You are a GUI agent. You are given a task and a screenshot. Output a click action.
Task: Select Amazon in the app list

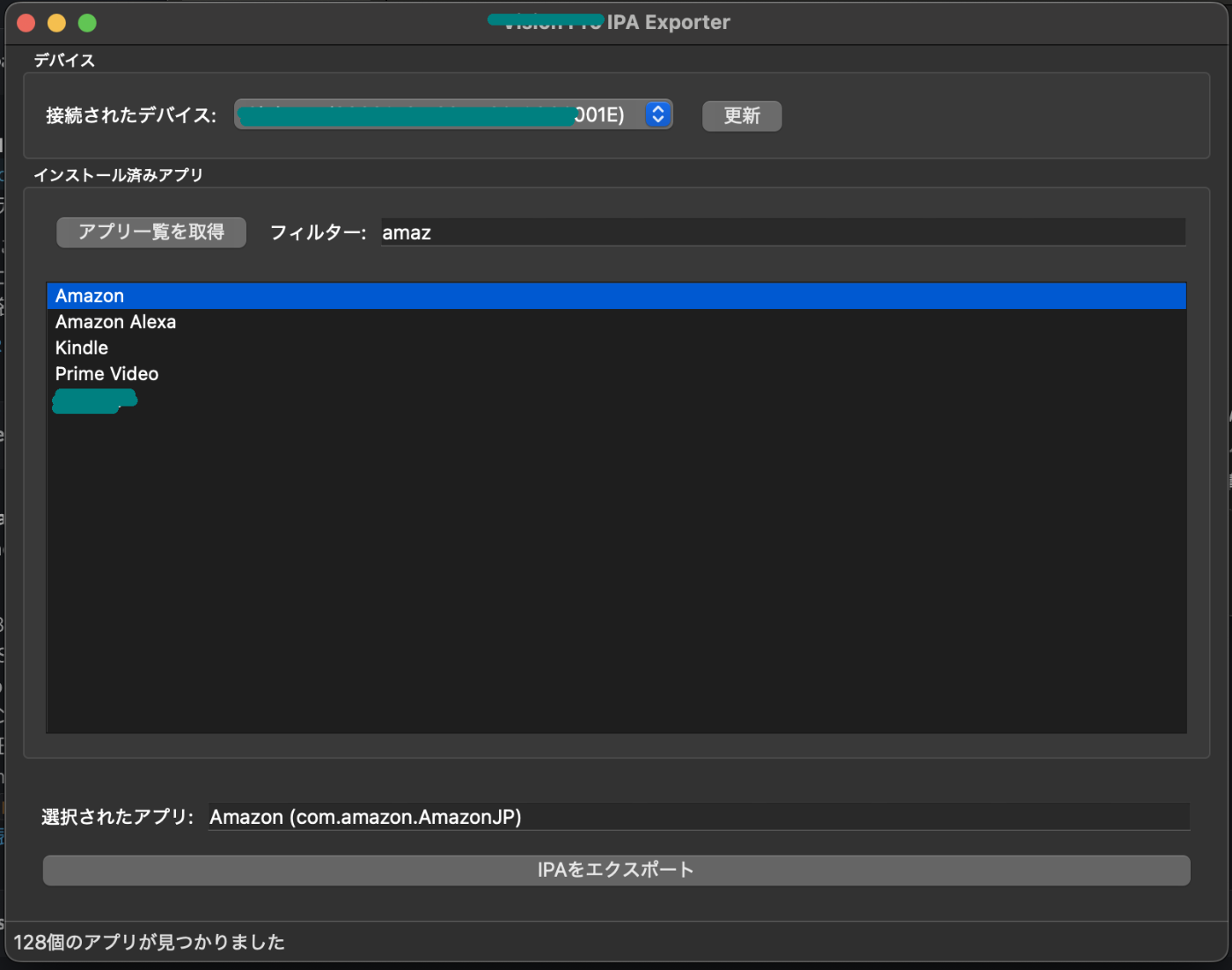[616, 296]
